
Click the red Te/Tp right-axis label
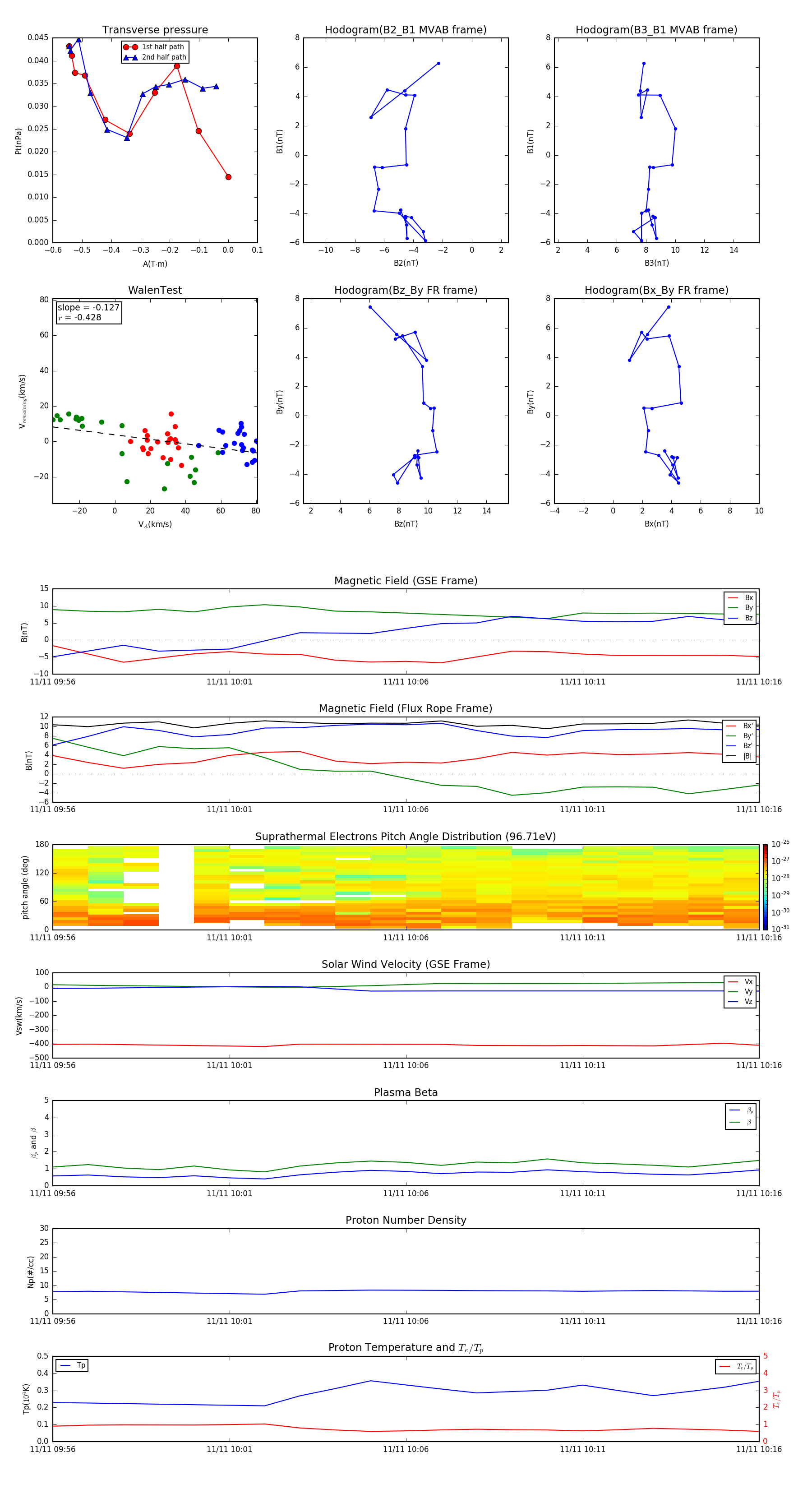pyautogui.click(x=776, y=1399)
